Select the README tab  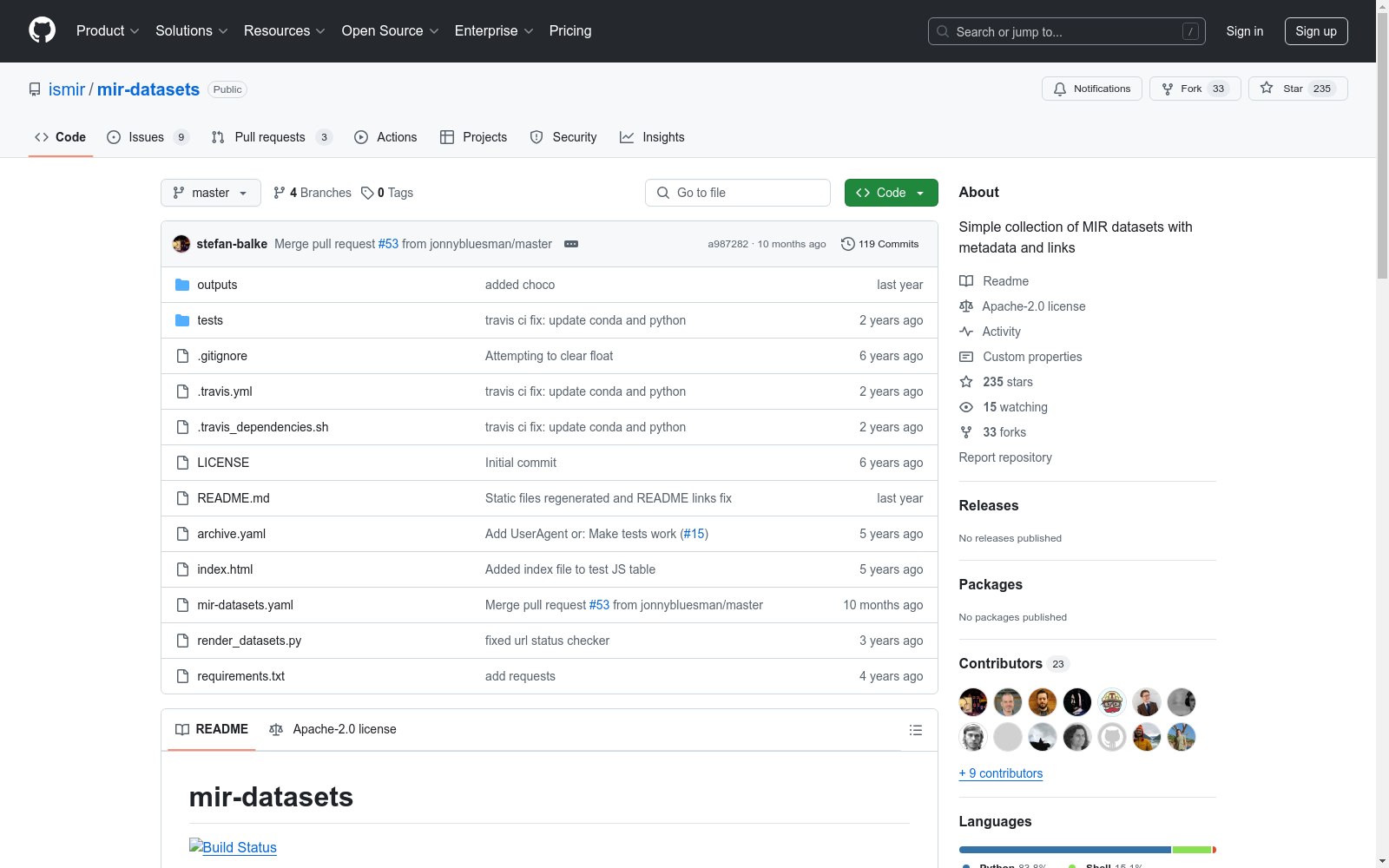coord(212,730)
